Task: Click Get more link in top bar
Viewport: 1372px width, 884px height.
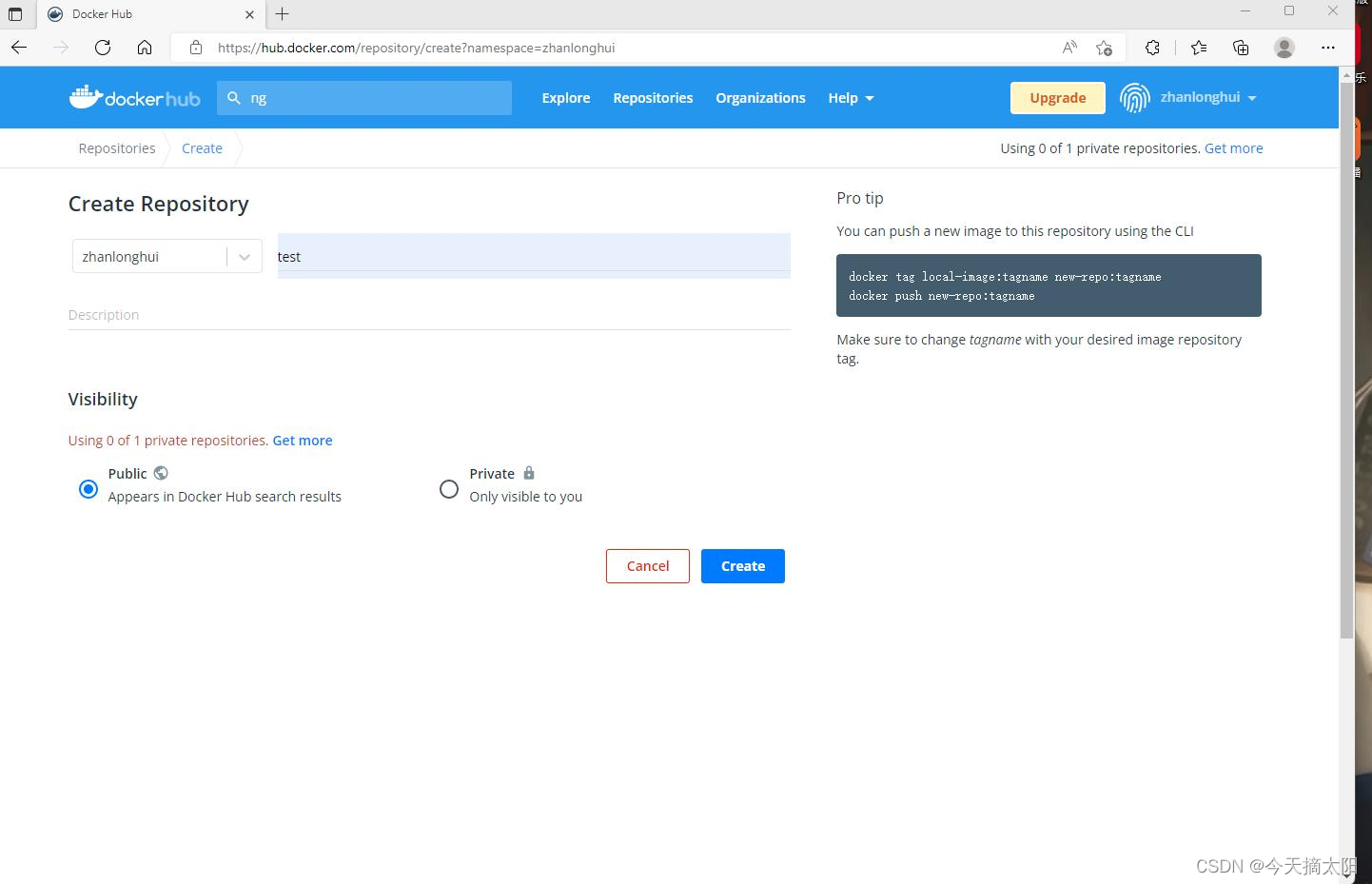Action: (x=1234, y=148)
